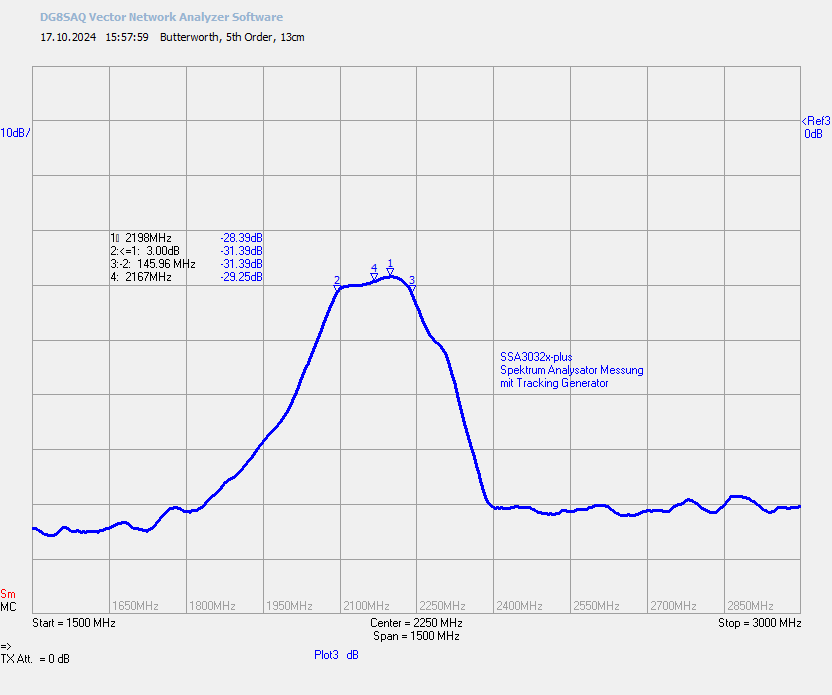Click the Ref3 0dB reference indicator

(x=816, y=127)
